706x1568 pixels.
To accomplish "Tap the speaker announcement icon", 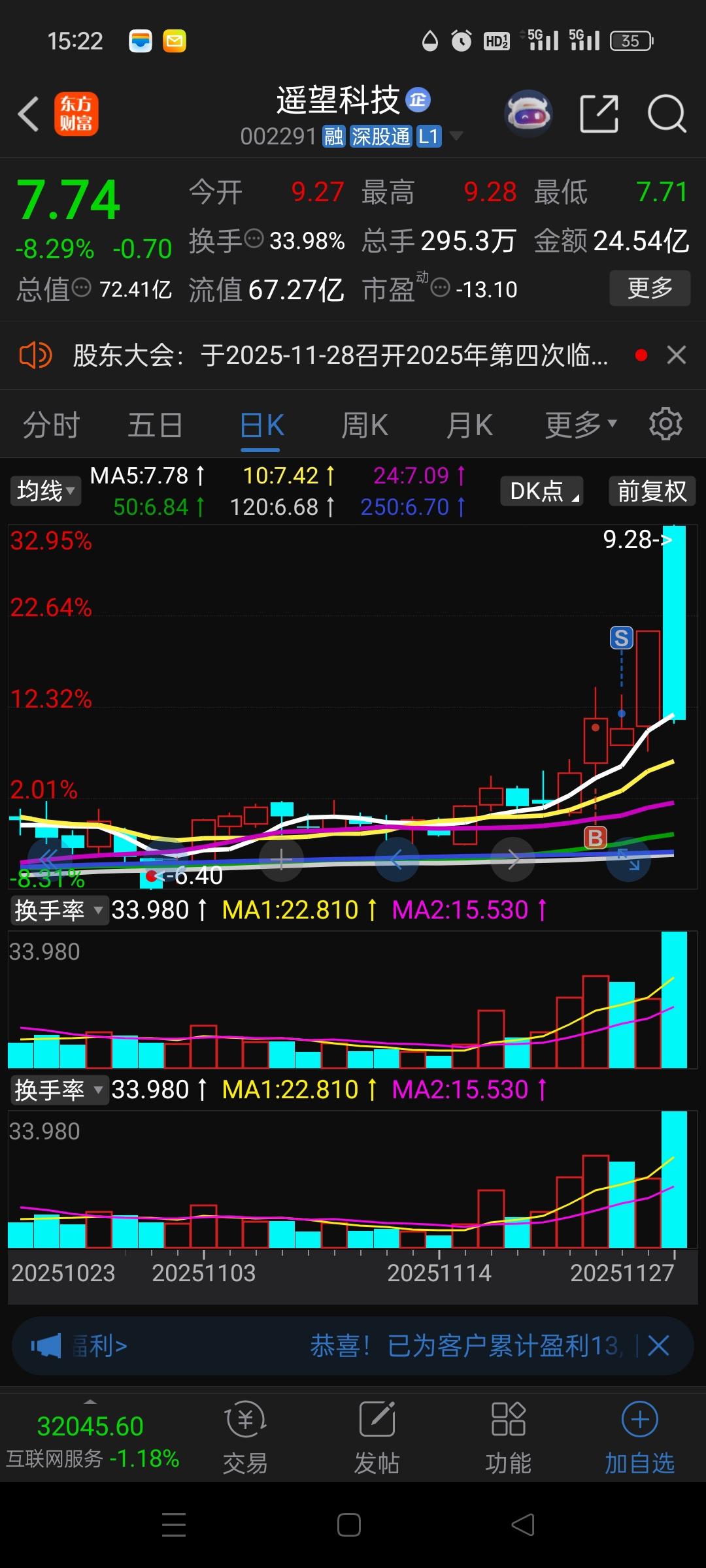I will 35,355.
